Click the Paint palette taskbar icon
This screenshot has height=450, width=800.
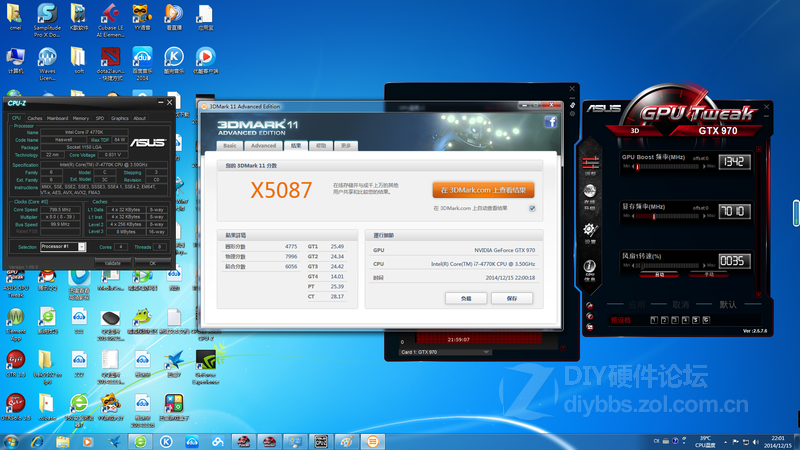(x=347, y=441)
